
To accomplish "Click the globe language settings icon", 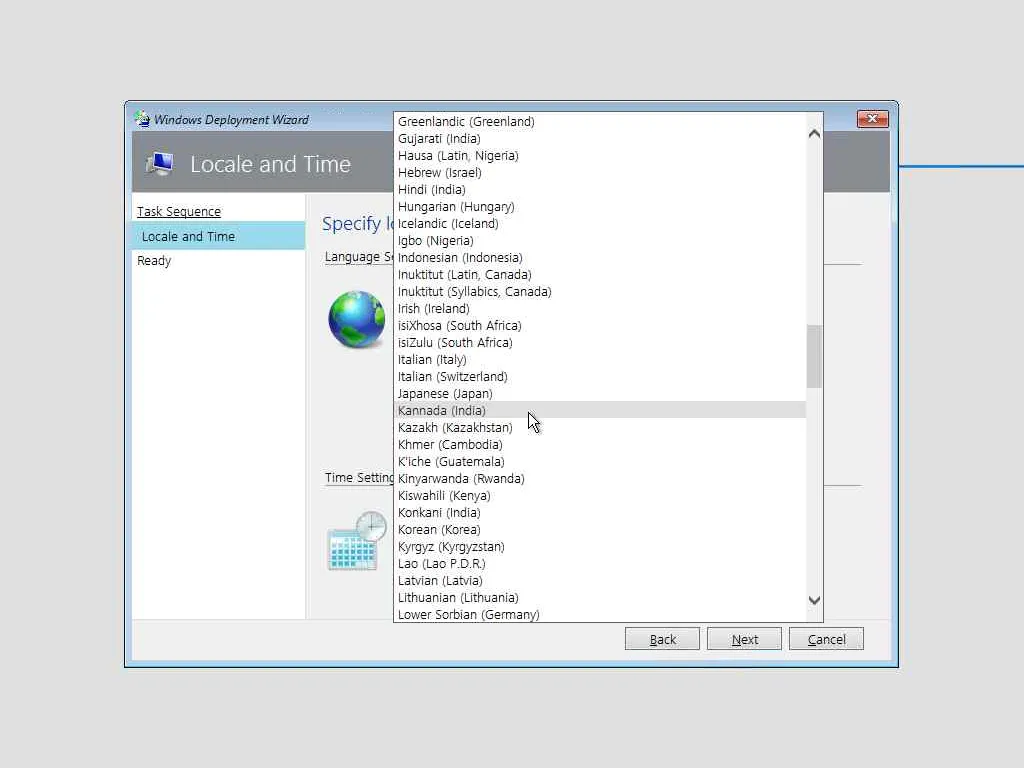I will pos(357,319).
